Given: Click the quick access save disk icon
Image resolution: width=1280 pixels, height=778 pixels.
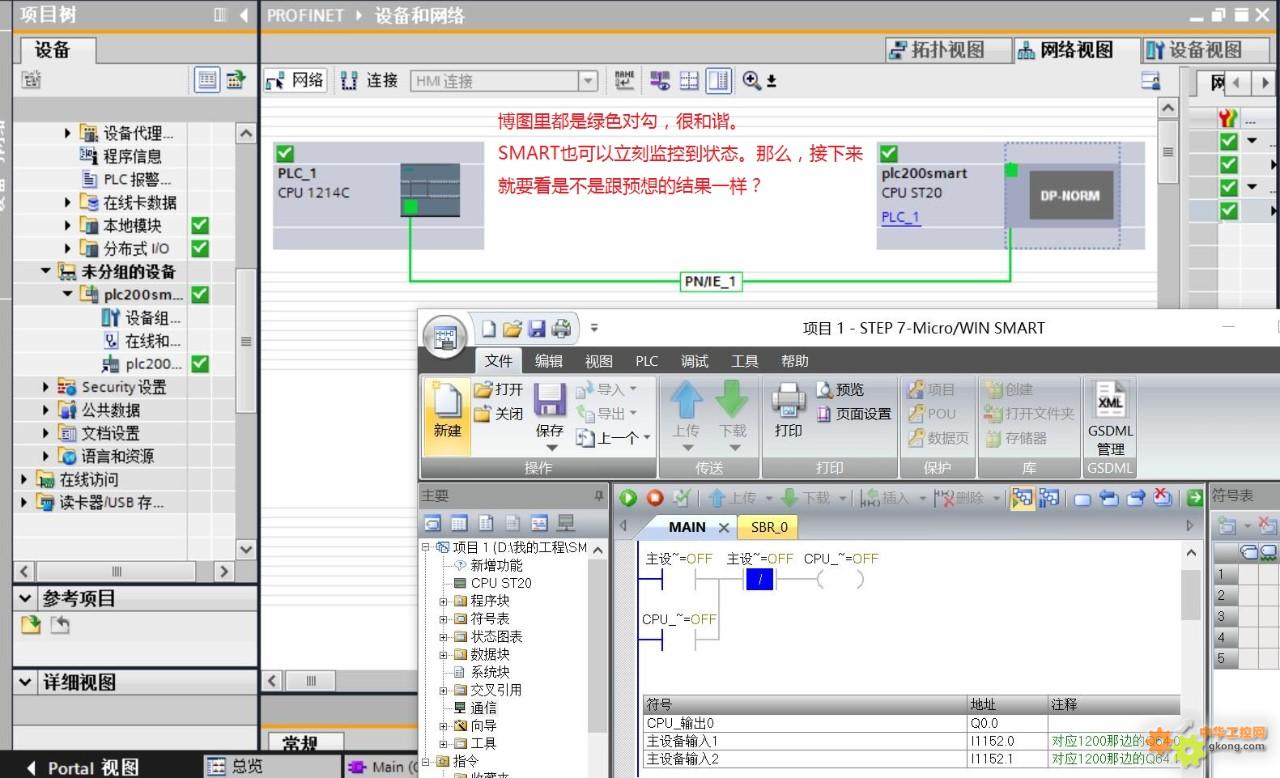Looking at the screenshot, I should click(536, 328).
